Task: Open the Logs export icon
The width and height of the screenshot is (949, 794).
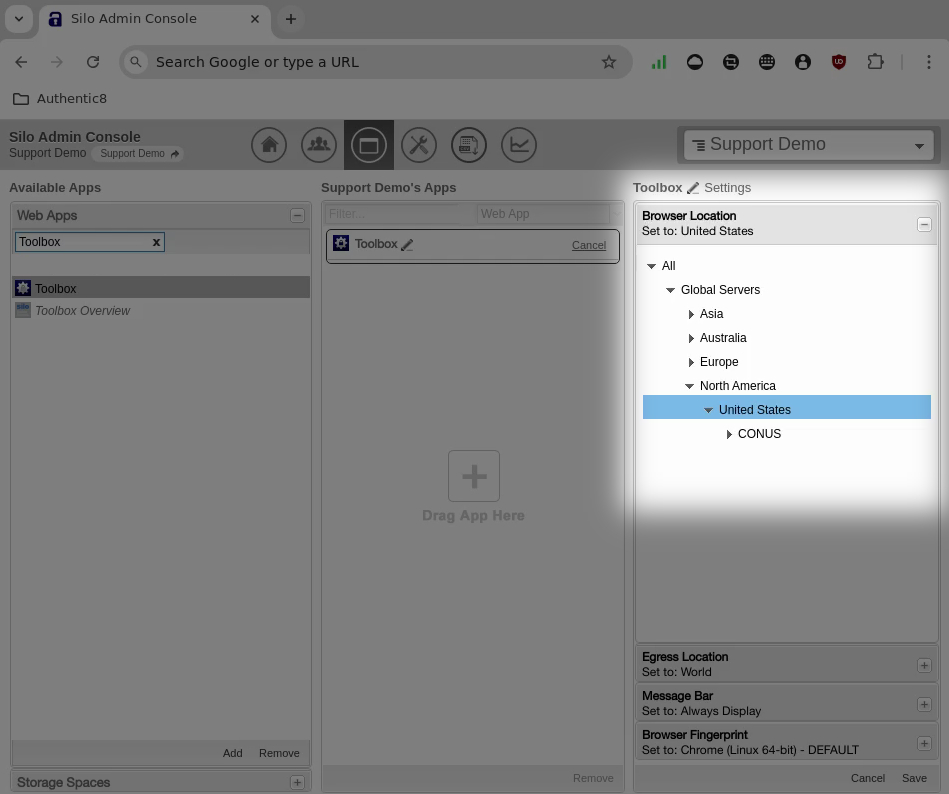Action: (x=469, y=145)
